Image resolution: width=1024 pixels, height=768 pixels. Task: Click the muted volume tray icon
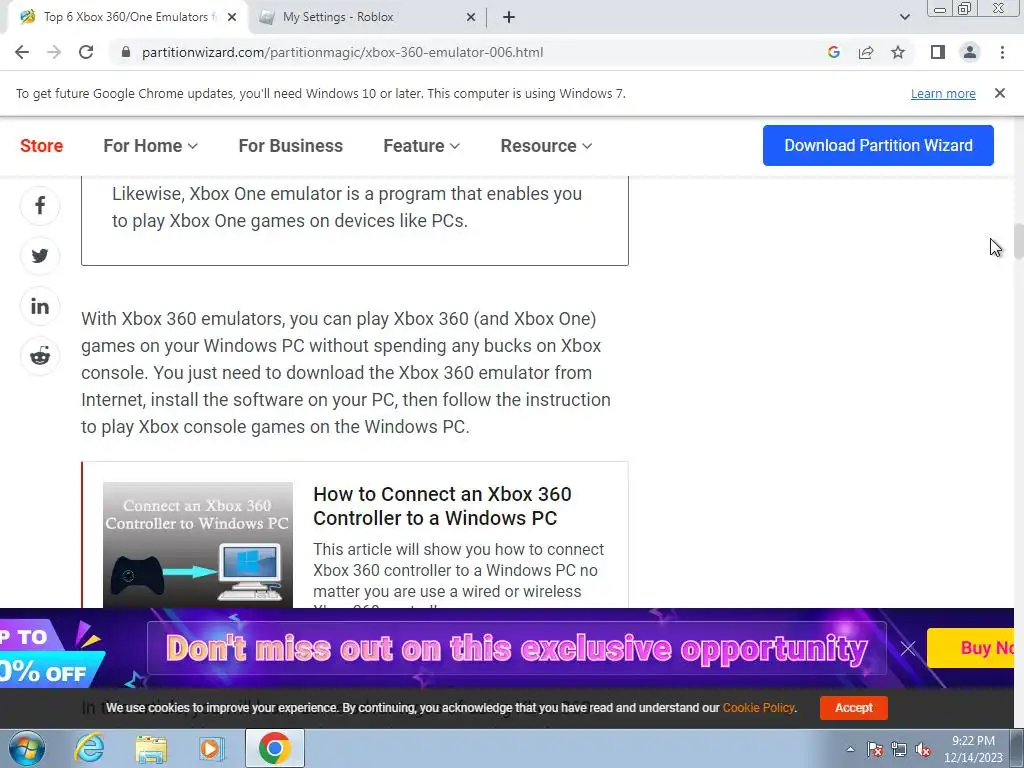point(923,749)
